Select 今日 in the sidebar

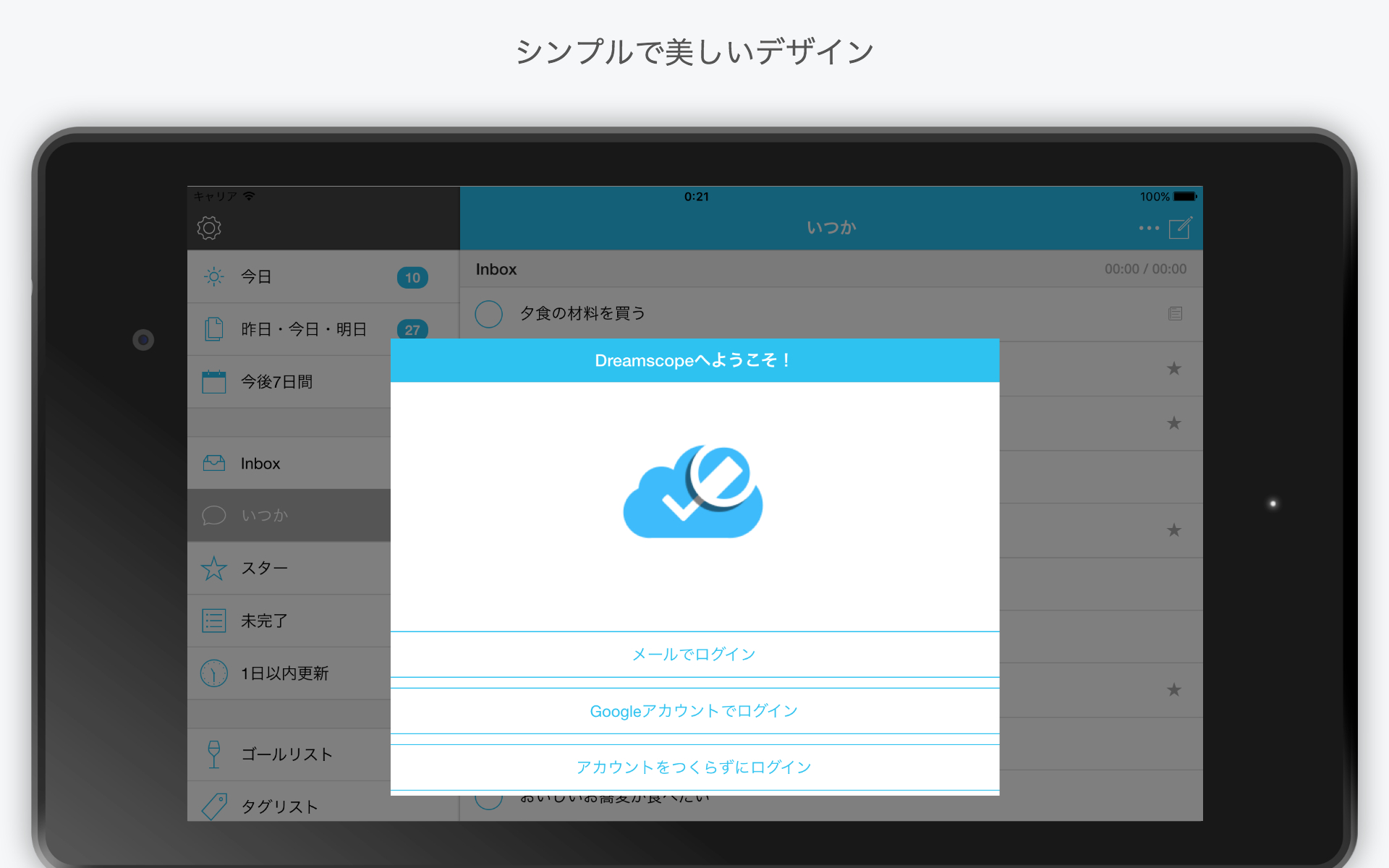(x=323, y=276)
